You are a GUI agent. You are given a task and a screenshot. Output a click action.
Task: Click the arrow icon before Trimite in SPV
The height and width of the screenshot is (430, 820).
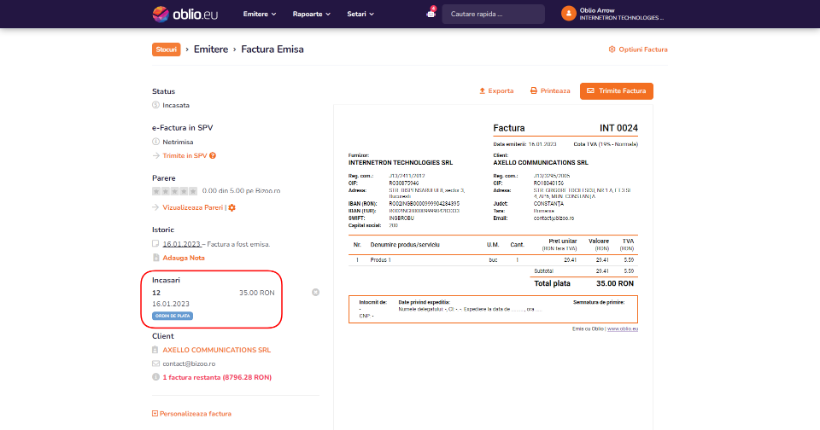click(x=156, y=155)
